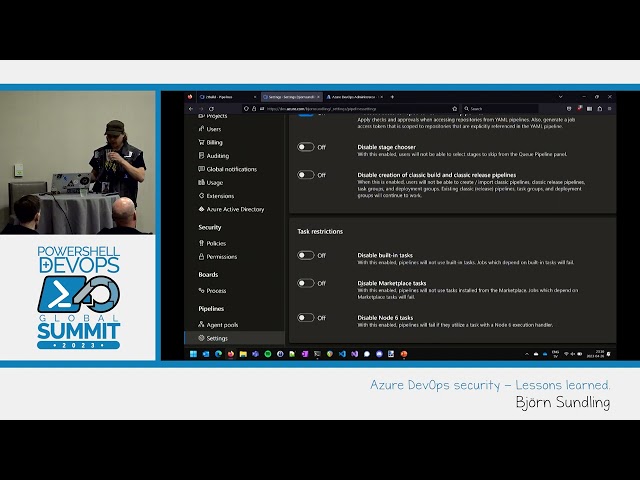Show hidden system tray icons chevron
Screen dimensions: 640x480
tap(527, 354)
